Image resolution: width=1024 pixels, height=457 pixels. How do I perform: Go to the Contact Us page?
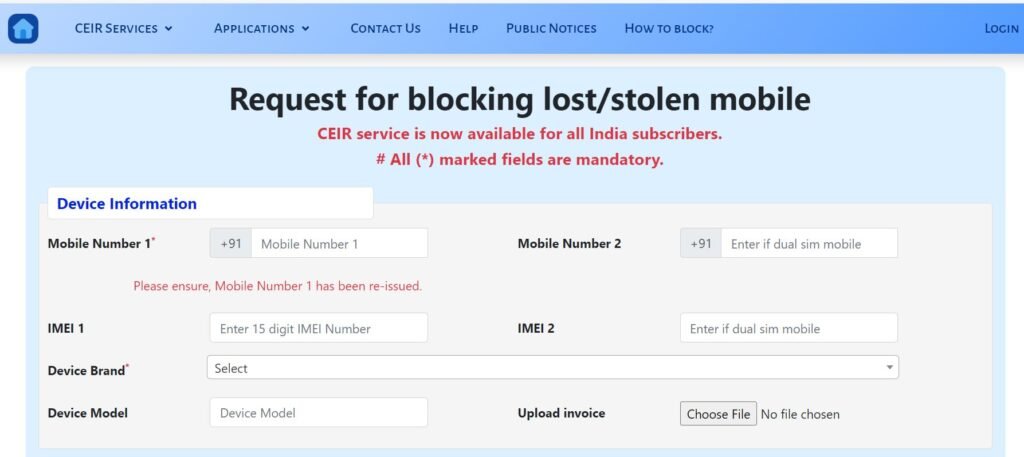click(385, 28)
